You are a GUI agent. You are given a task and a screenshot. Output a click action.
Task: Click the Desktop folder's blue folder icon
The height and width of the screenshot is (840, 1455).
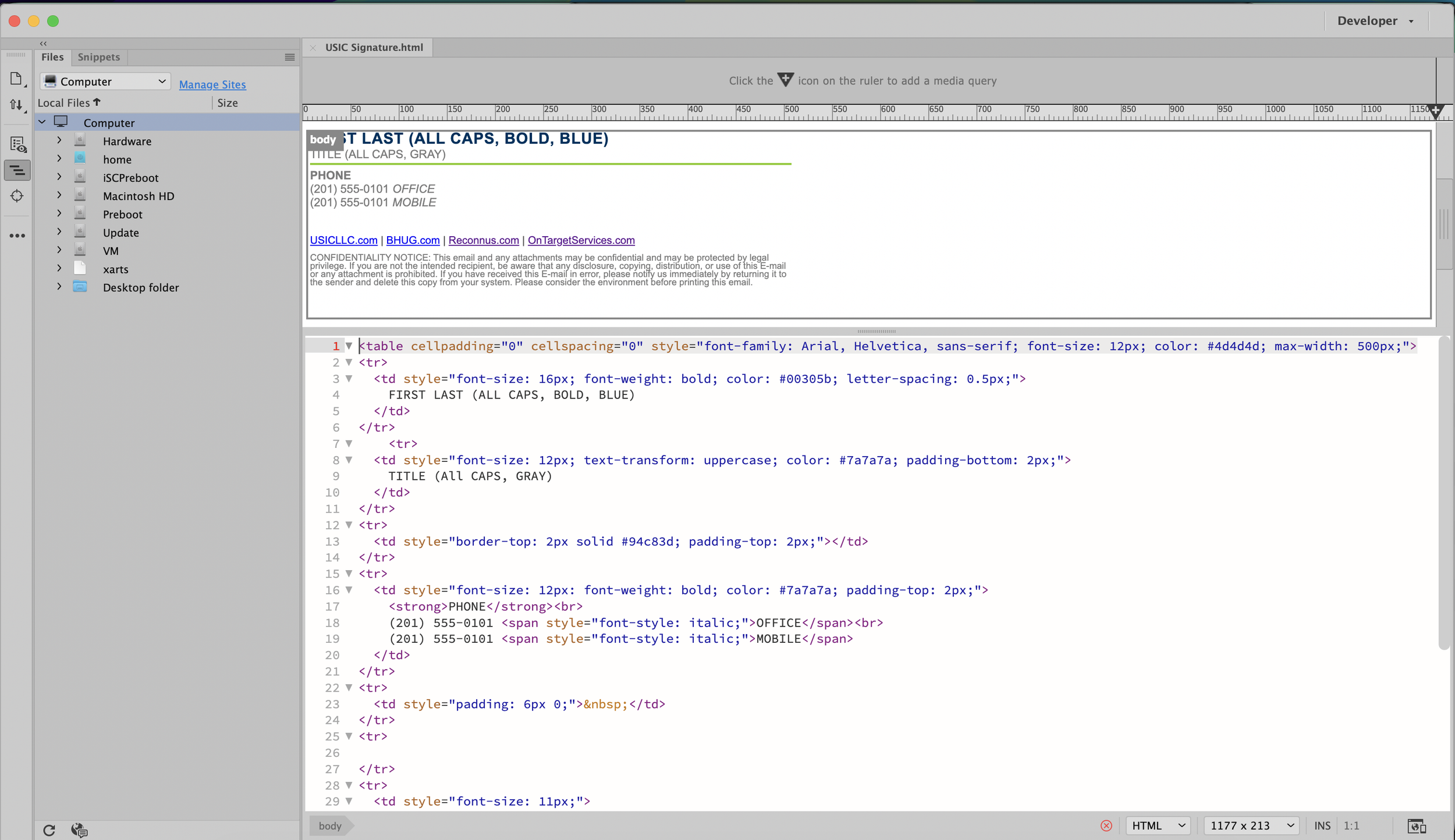[80, 287]
